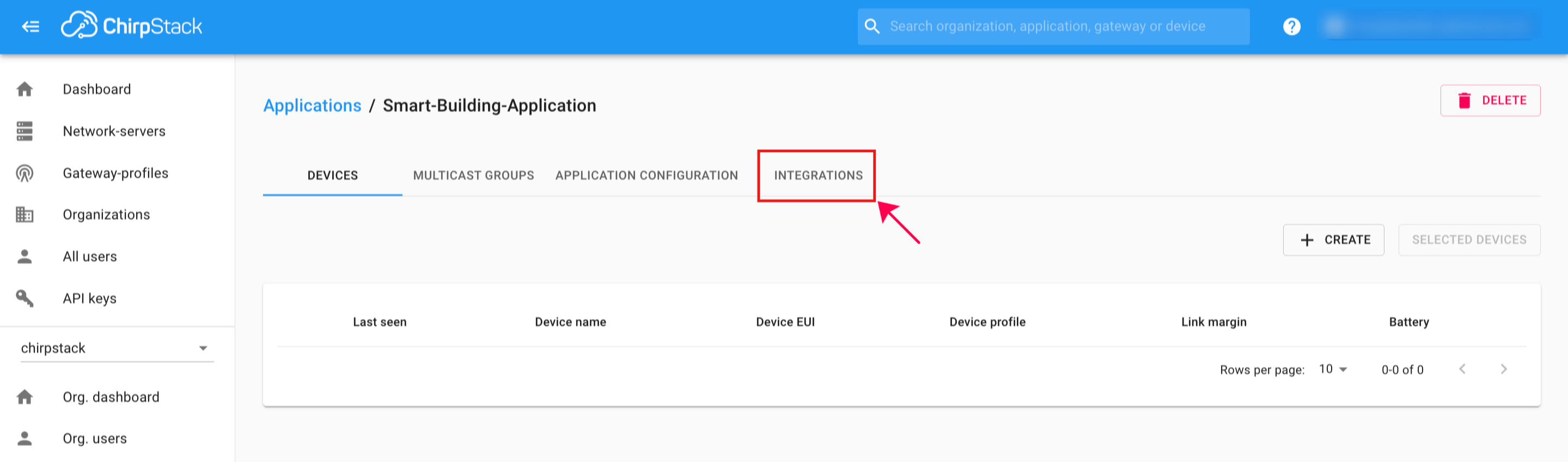Screen dimensions: 1568x462
Task: Open Org. users in sidebar
Action: point(94,439)
